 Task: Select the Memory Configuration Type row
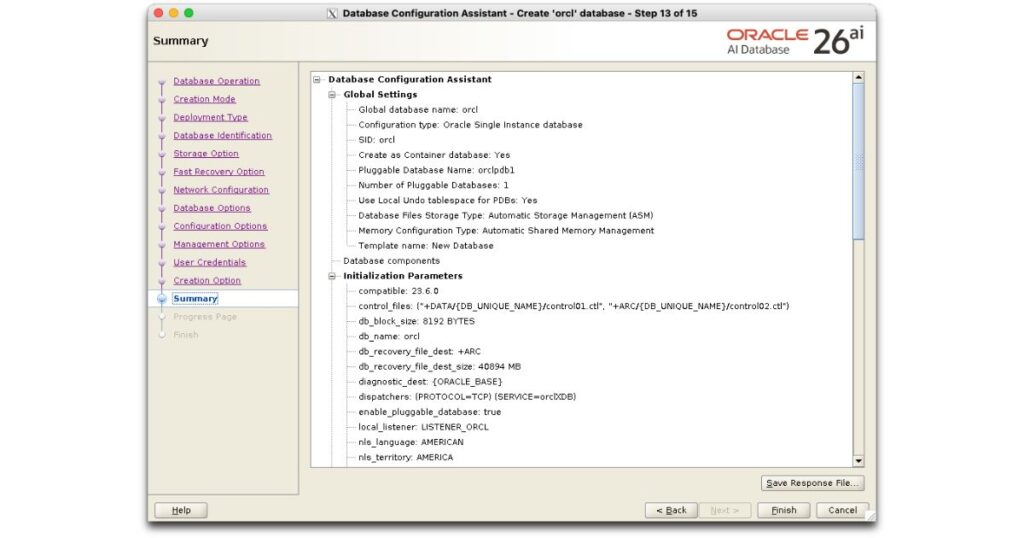(x=506, y=230)
